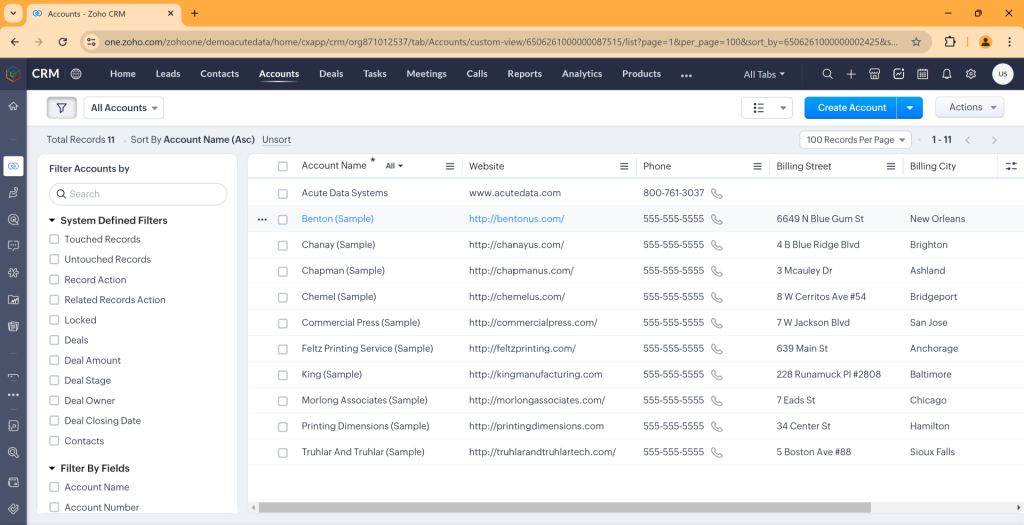Click the home icon in left sidebar
Image resolution: width=1024 pixels, height=525 pixels.
13,106
